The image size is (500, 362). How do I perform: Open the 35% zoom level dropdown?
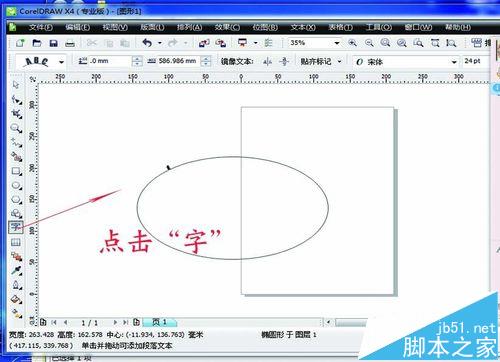337,43
